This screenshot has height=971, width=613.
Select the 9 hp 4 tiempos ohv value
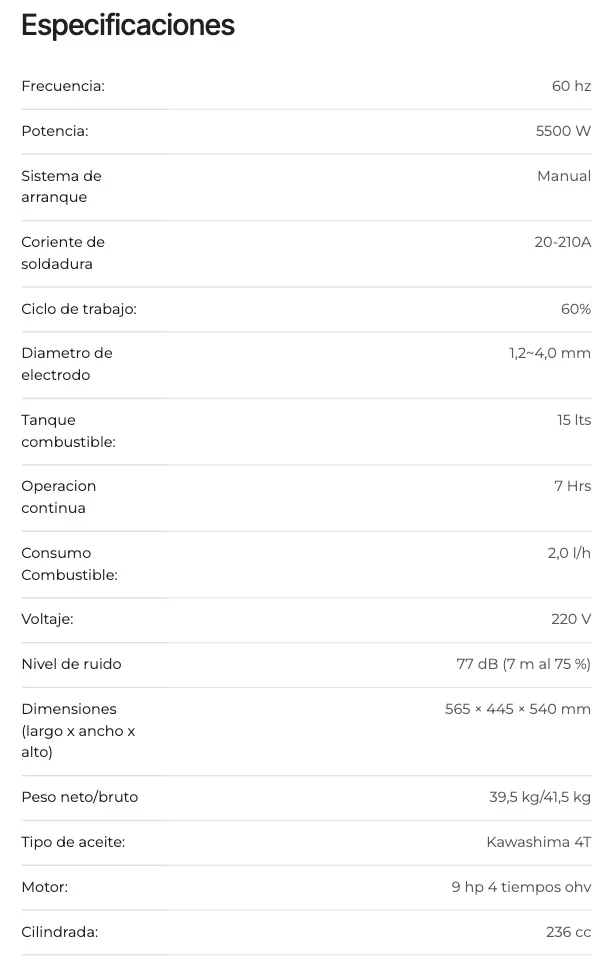coord(521,887)
